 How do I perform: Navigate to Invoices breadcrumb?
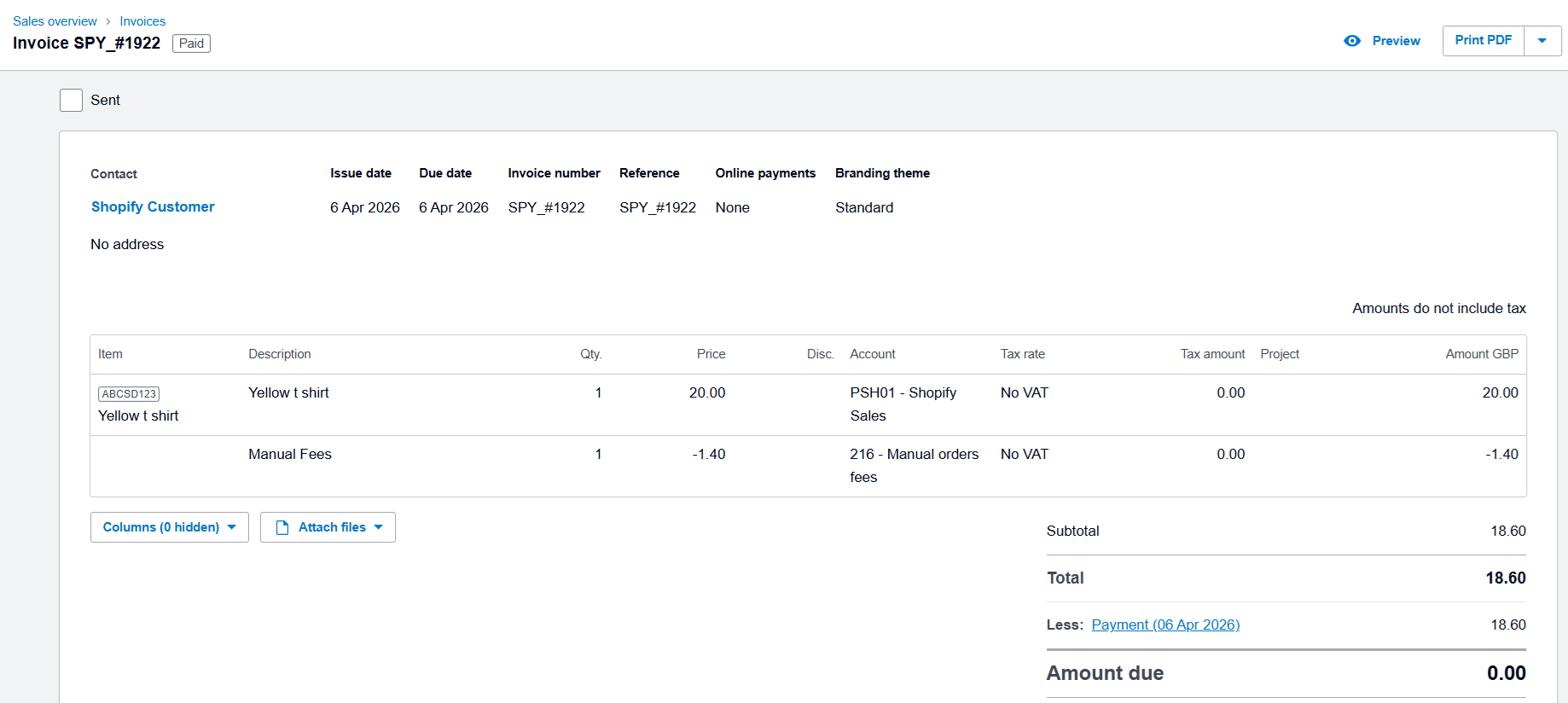click(142, 21)
